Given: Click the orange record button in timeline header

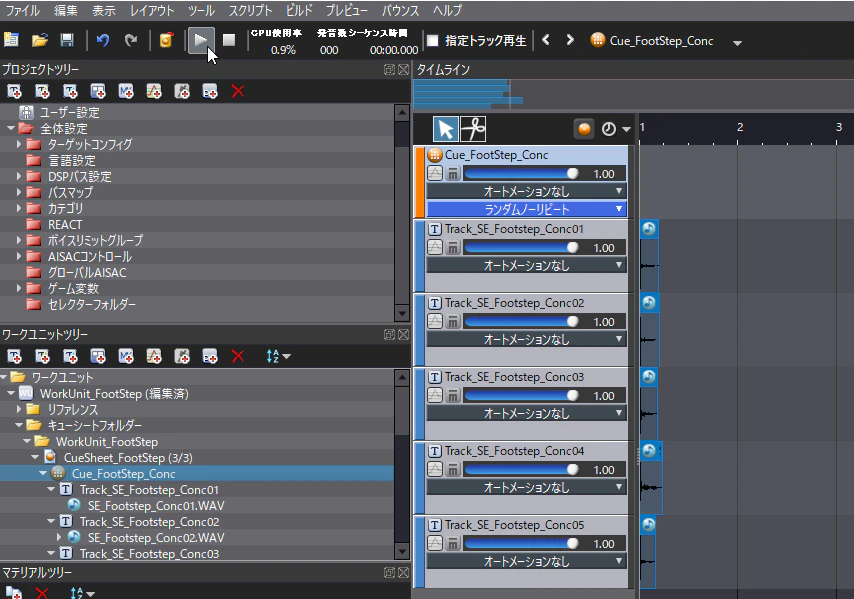Looking at the screenshot, I should pyautogui.click(x=584, y=129).
